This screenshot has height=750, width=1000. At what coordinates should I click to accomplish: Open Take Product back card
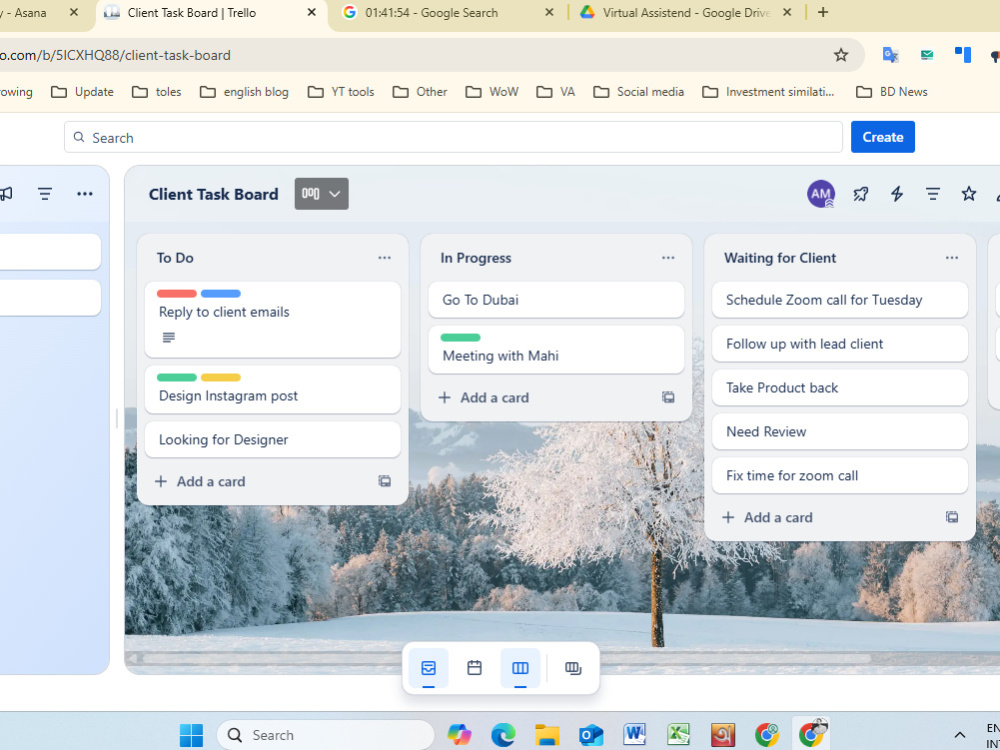(840, 388)
